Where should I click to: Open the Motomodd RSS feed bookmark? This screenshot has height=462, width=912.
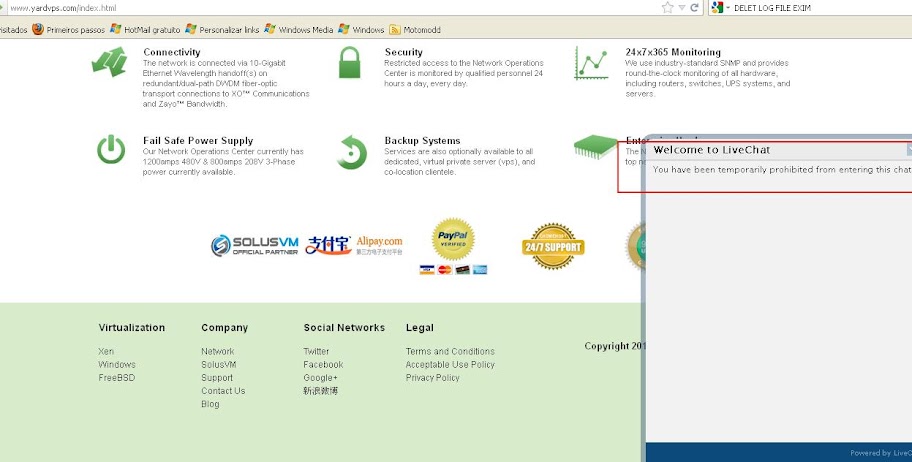(x=415, y=29)
